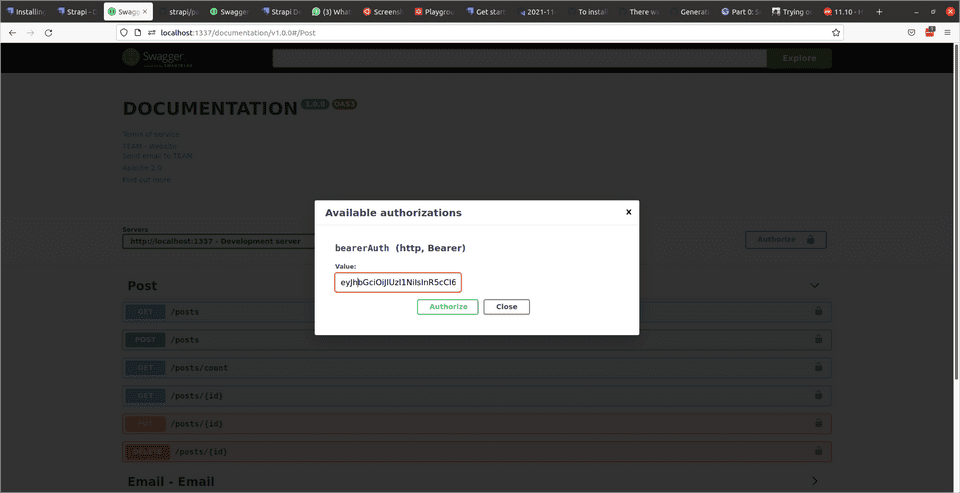
Task: Click the Find out more link
Action: pyautogui.click(x=146, y=180)
